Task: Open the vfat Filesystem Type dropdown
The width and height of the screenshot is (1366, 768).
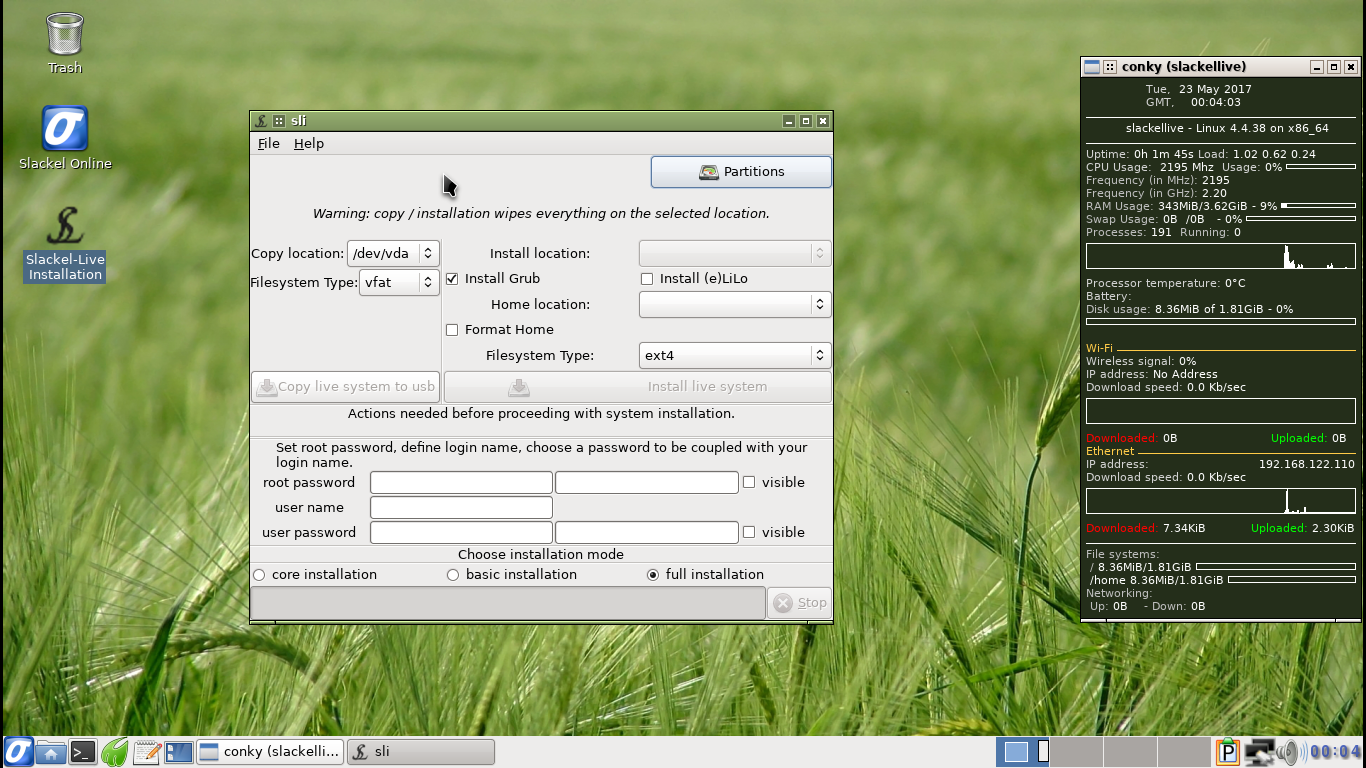Action: click(x=399, y=283)
